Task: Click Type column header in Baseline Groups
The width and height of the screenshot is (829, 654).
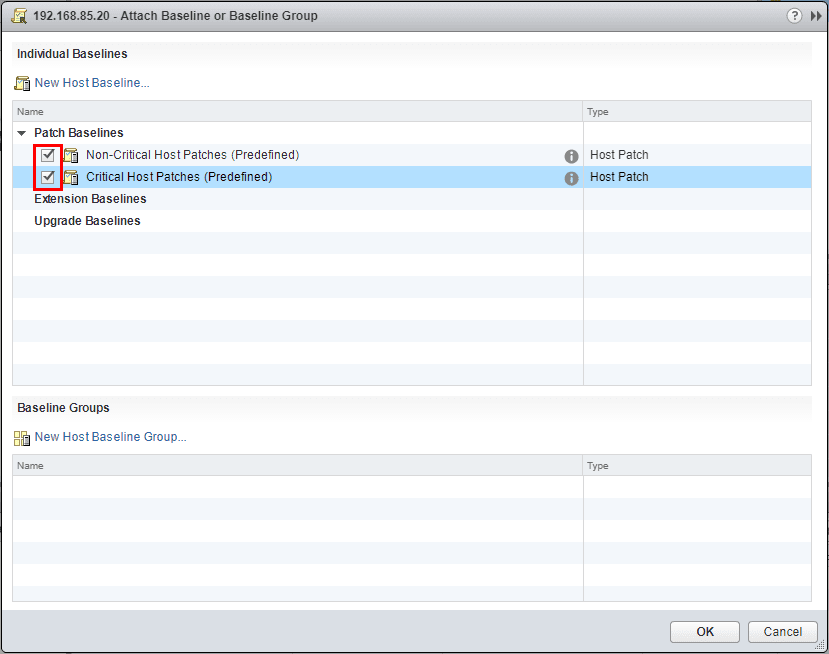Action: click(x=697, y=466)
